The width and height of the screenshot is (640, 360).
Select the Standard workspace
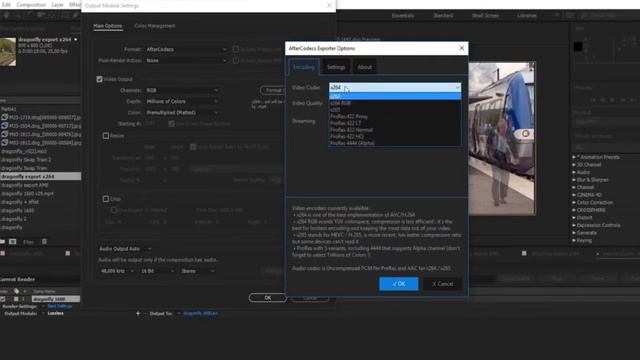coord(443,16)
